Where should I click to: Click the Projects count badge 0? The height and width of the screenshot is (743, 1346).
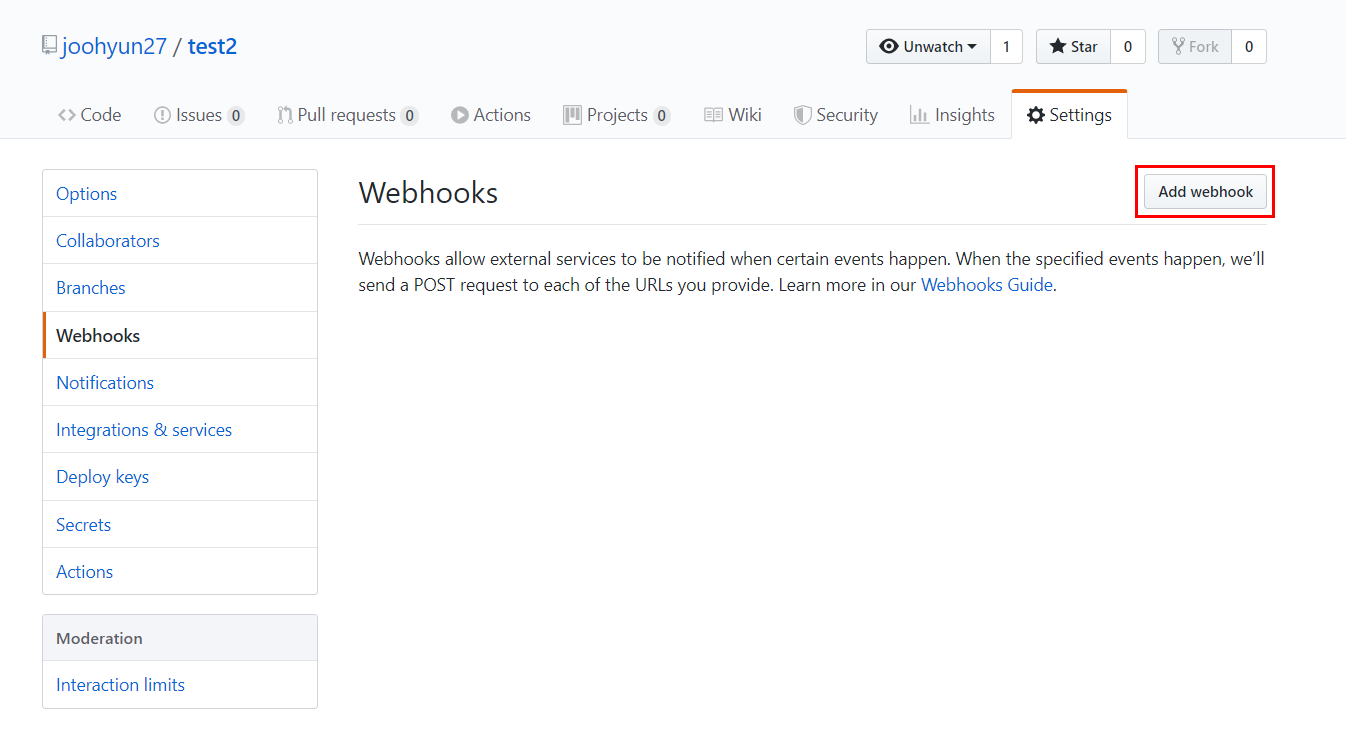coord(661,116)
